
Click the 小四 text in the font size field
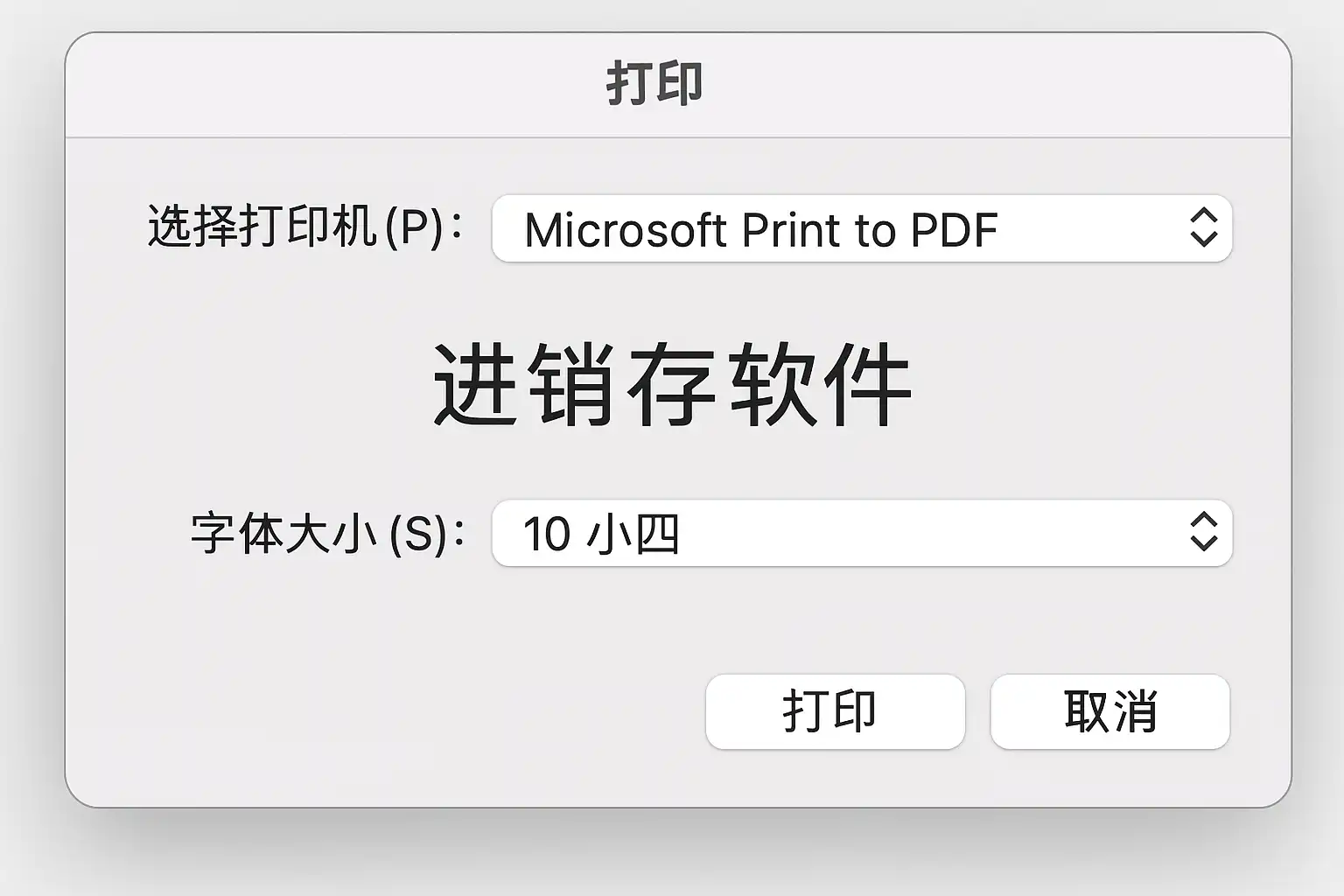tap(632, 534)
